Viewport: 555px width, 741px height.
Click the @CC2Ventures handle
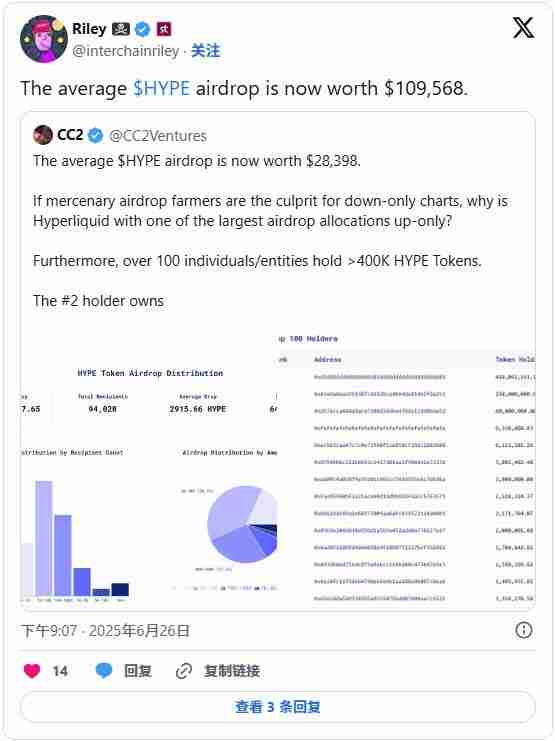point(158,136)
